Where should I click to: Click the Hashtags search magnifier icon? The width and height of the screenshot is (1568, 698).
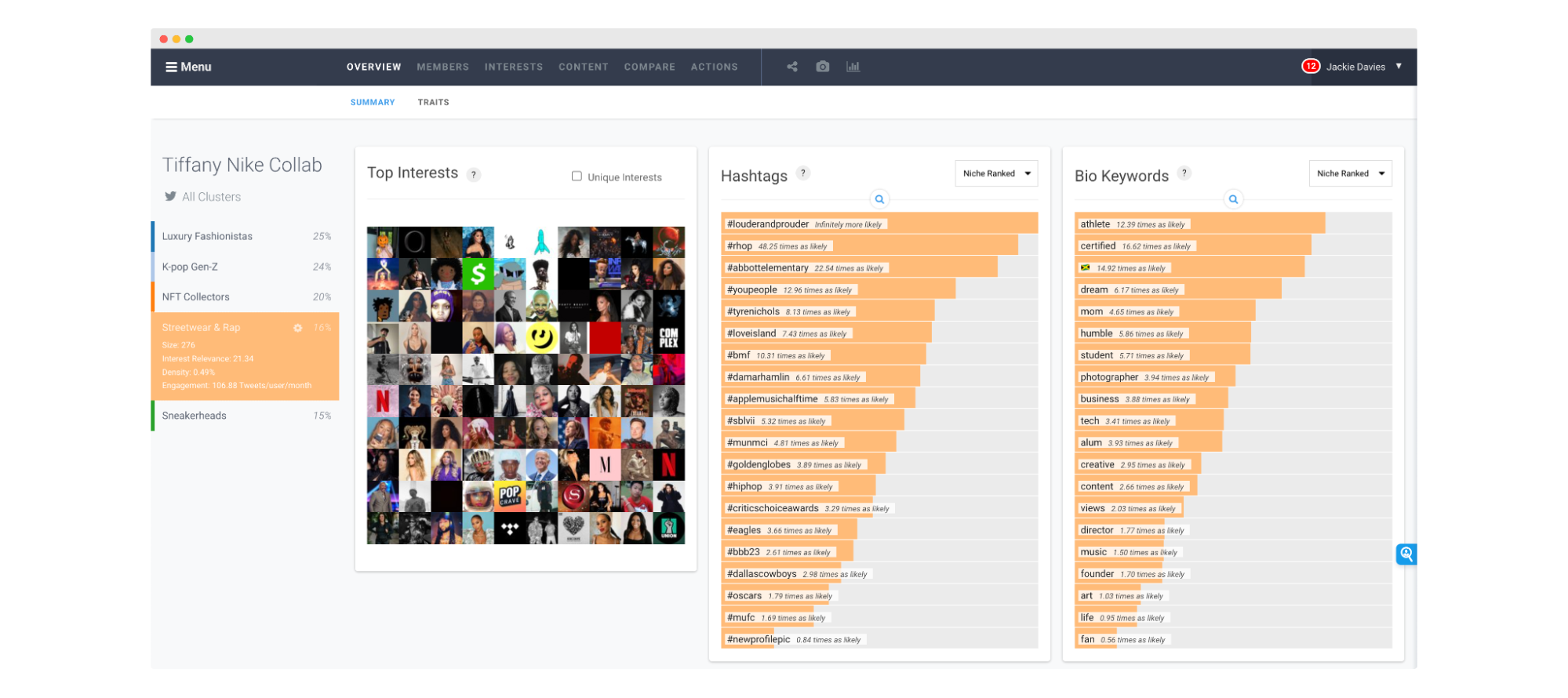(879, 199)
